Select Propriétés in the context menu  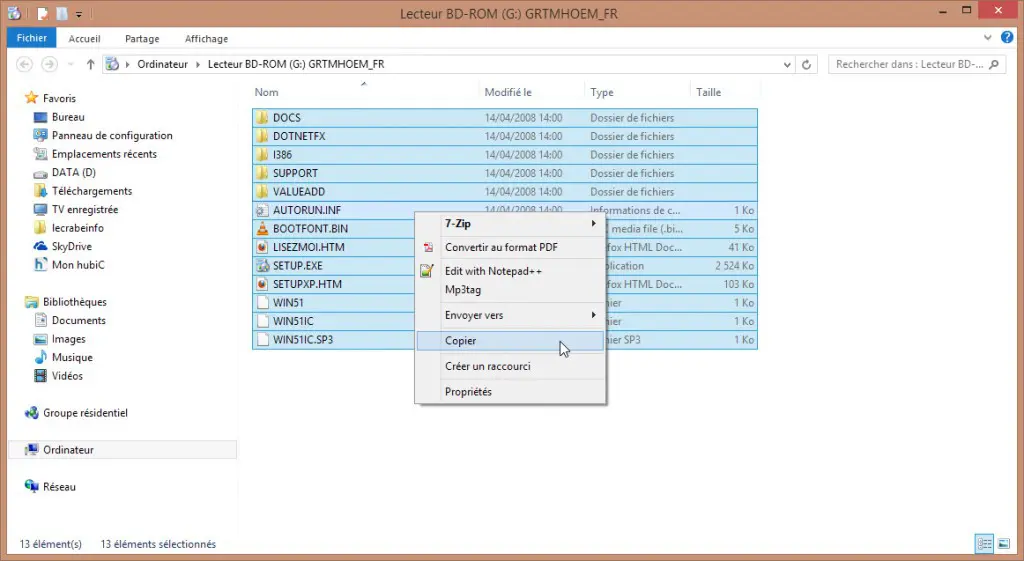(468, 392)
